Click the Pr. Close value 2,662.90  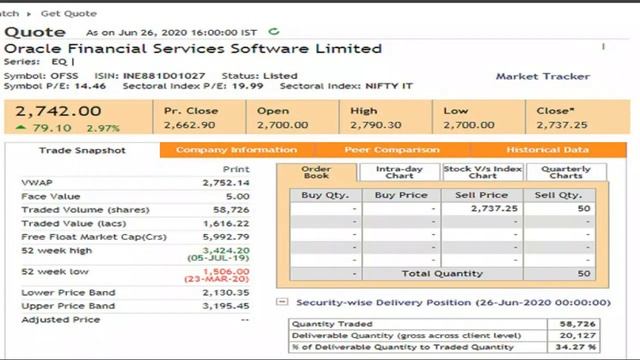(189, 125)
